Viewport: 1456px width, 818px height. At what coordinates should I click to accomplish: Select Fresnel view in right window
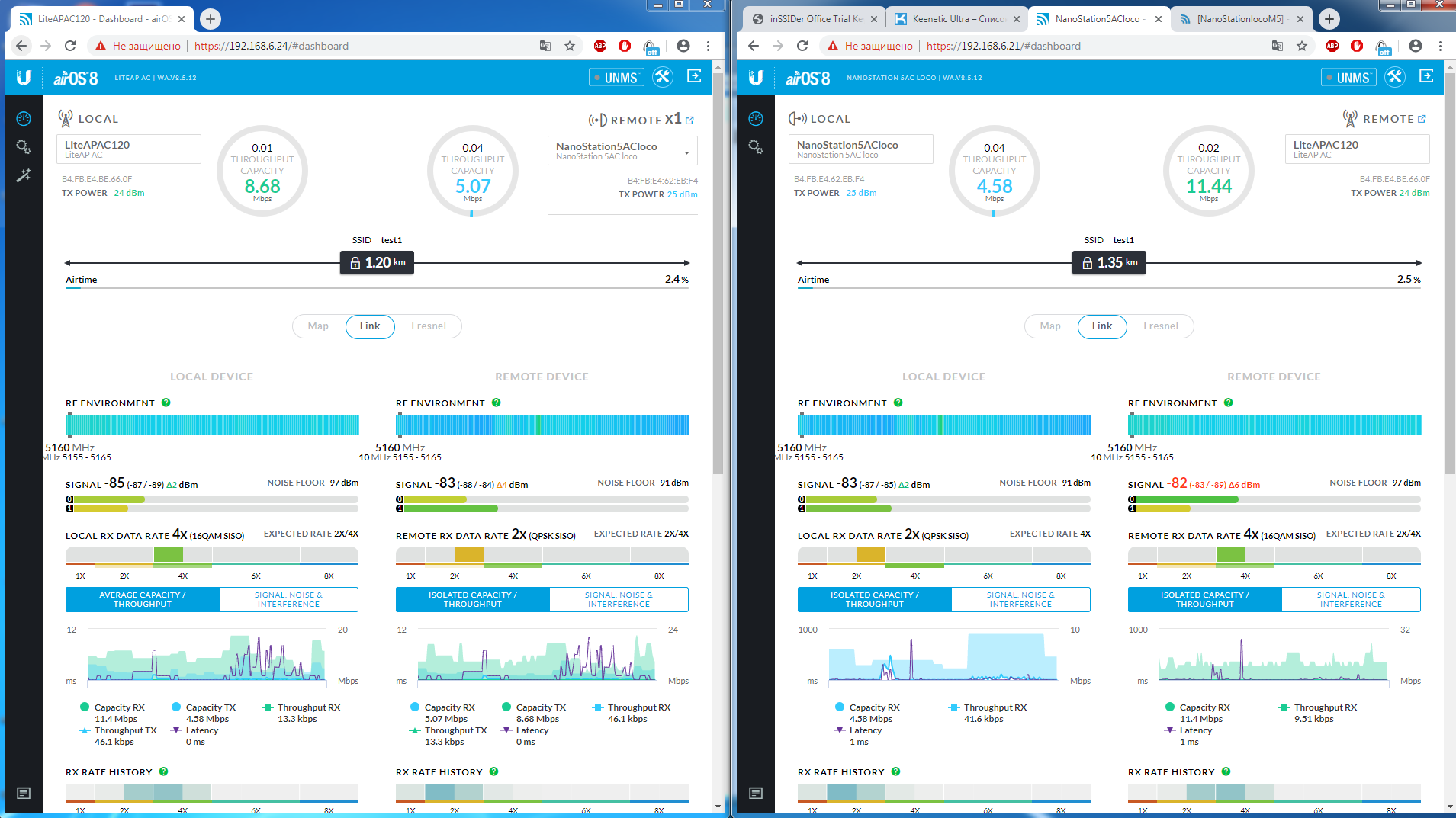tap(1161, 326)
